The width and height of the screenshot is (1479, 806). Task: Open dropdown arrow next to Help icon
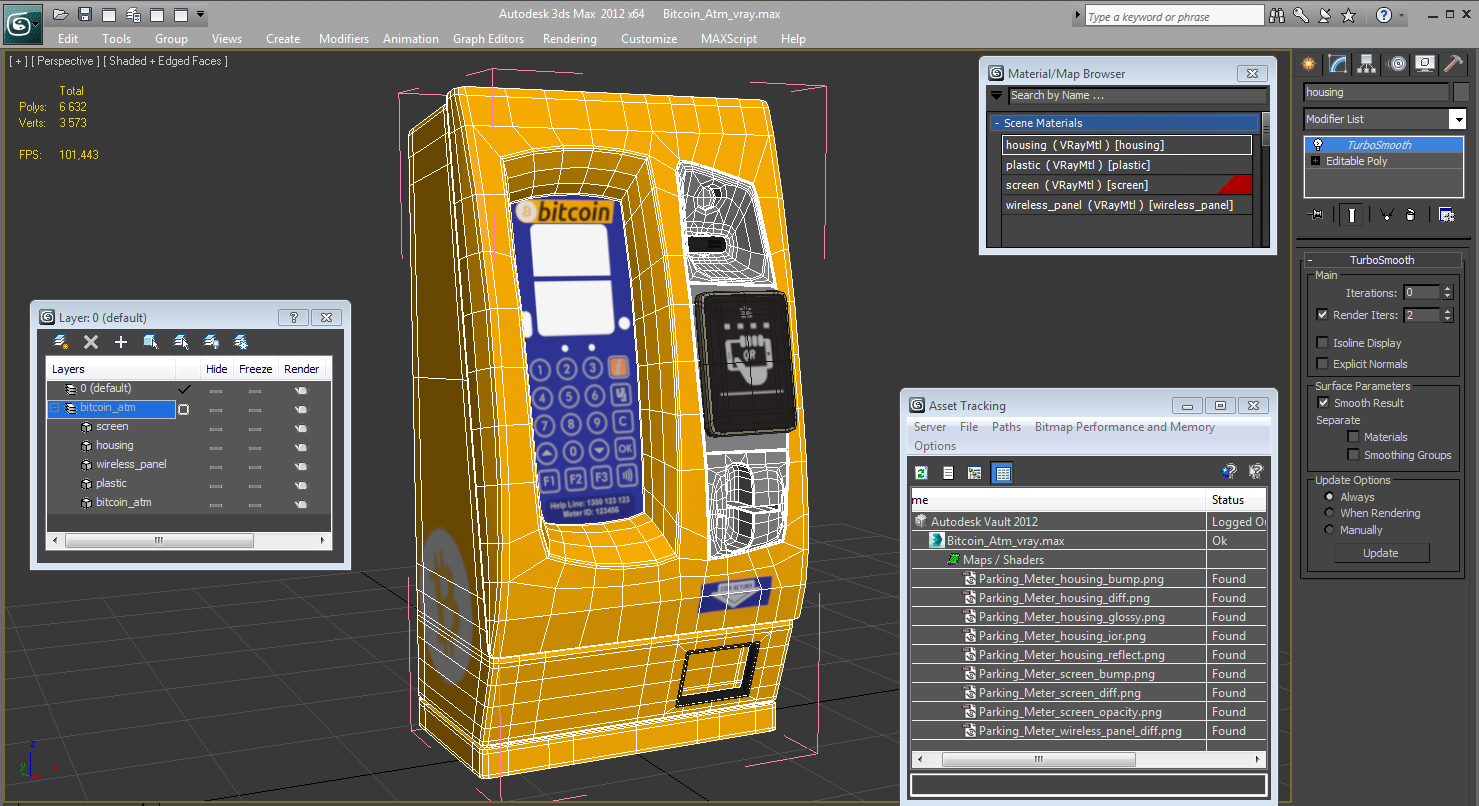1402,16
